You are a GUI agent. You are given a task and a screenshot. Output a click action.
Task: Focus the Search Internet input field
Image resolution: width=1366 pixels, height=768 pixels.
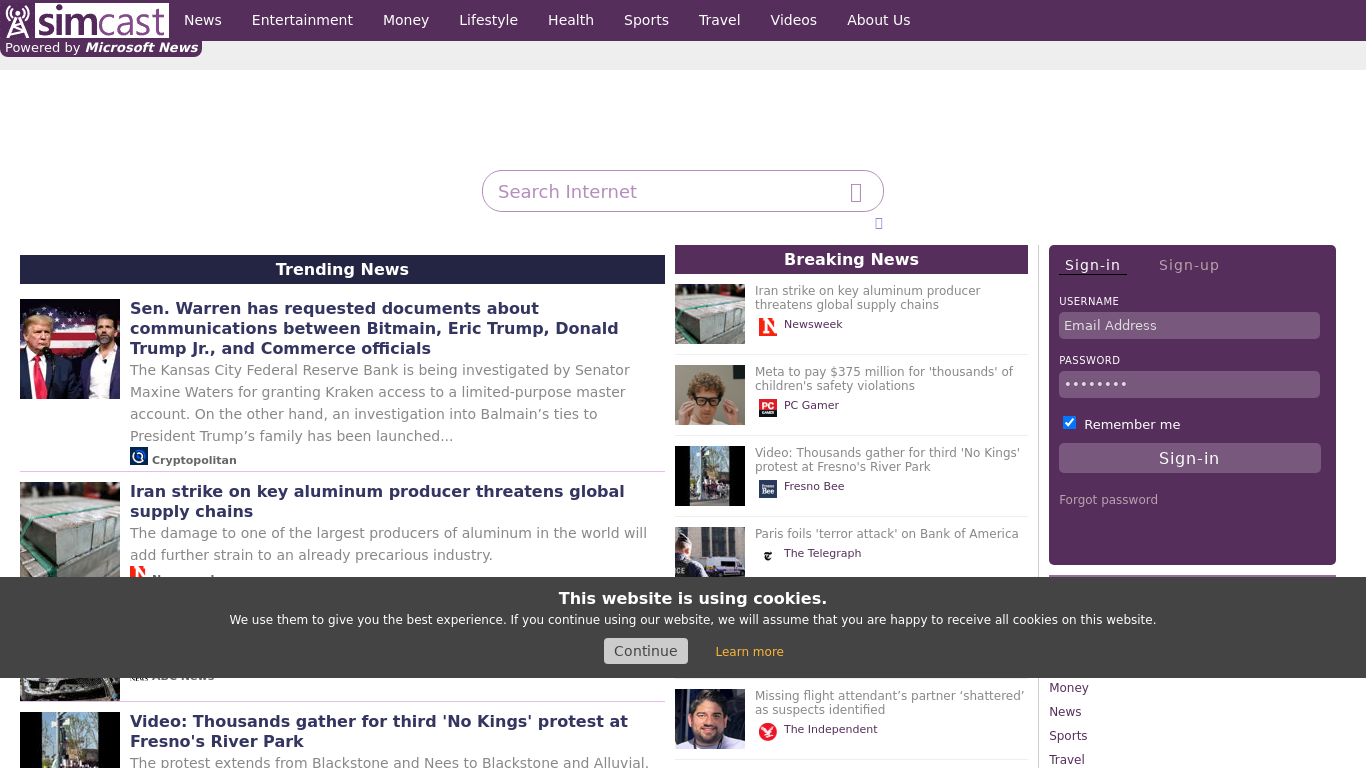(x=665, y=192)
